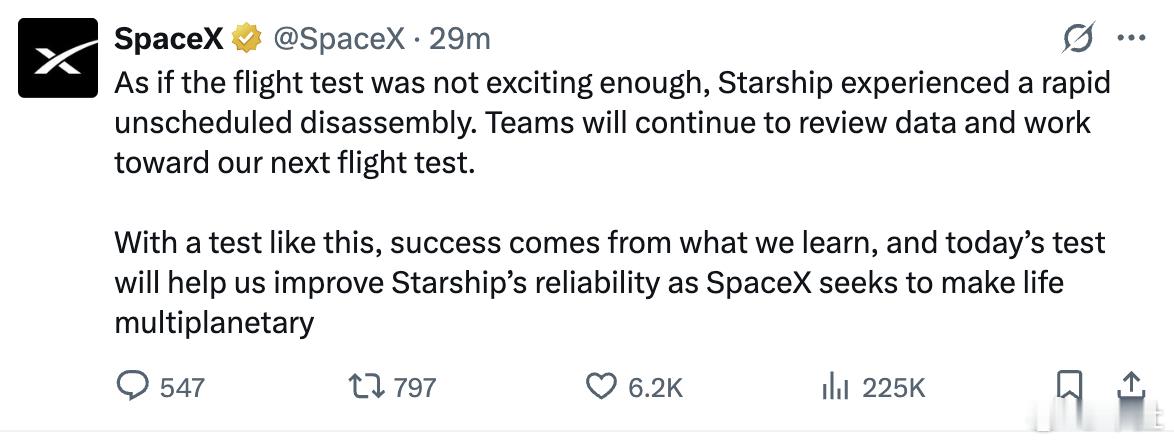Click the 225K views count
The image size is (1174, 444).
point(894,387)
